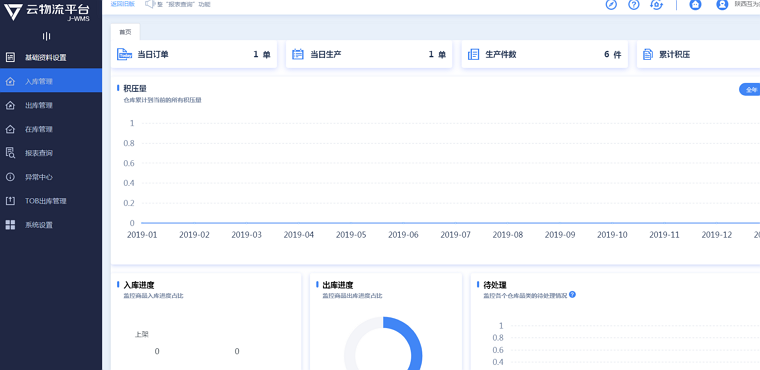760x370 pixels.
Task: Click the 2019-04 axis label
Action: coord(299,235)
